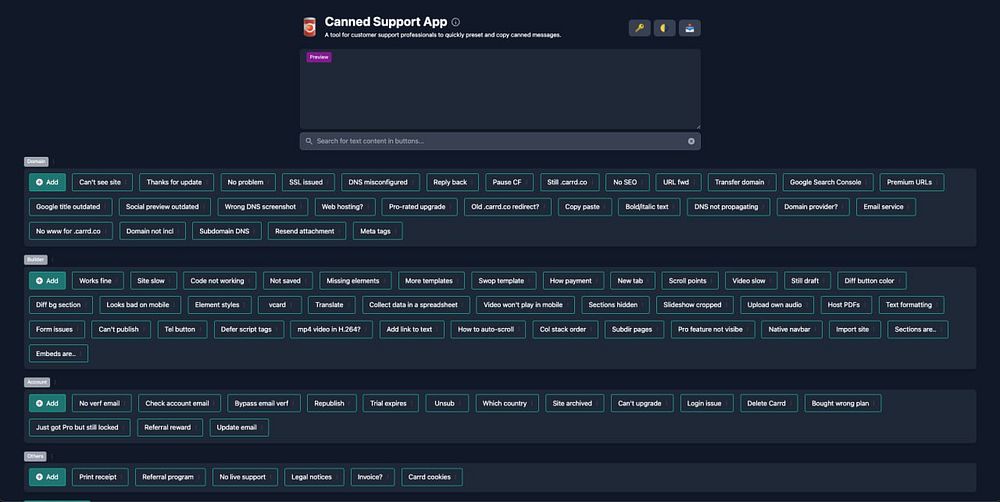
Task: Click the soup can app logo
Action: point(309,27)
